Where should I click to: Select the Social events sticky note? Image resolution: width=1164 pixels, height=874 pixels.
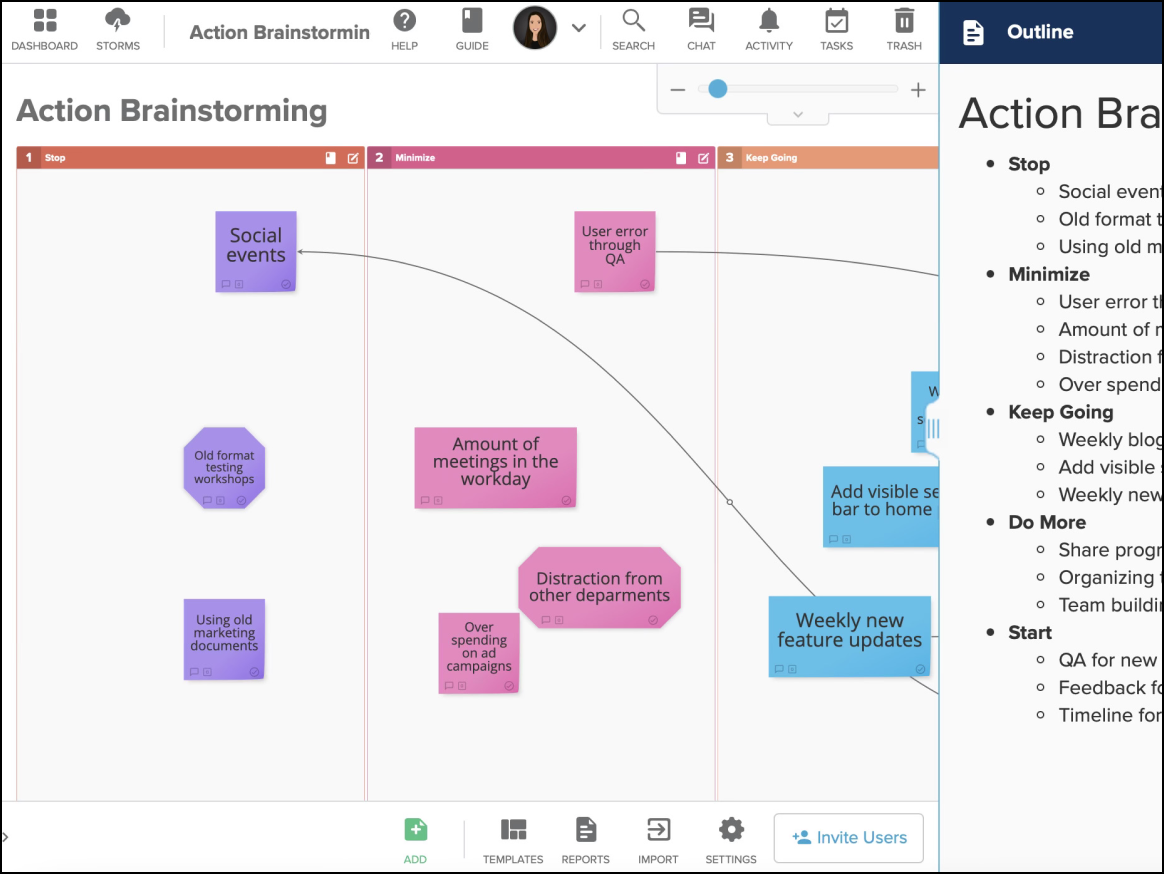[x=256, y=251]
